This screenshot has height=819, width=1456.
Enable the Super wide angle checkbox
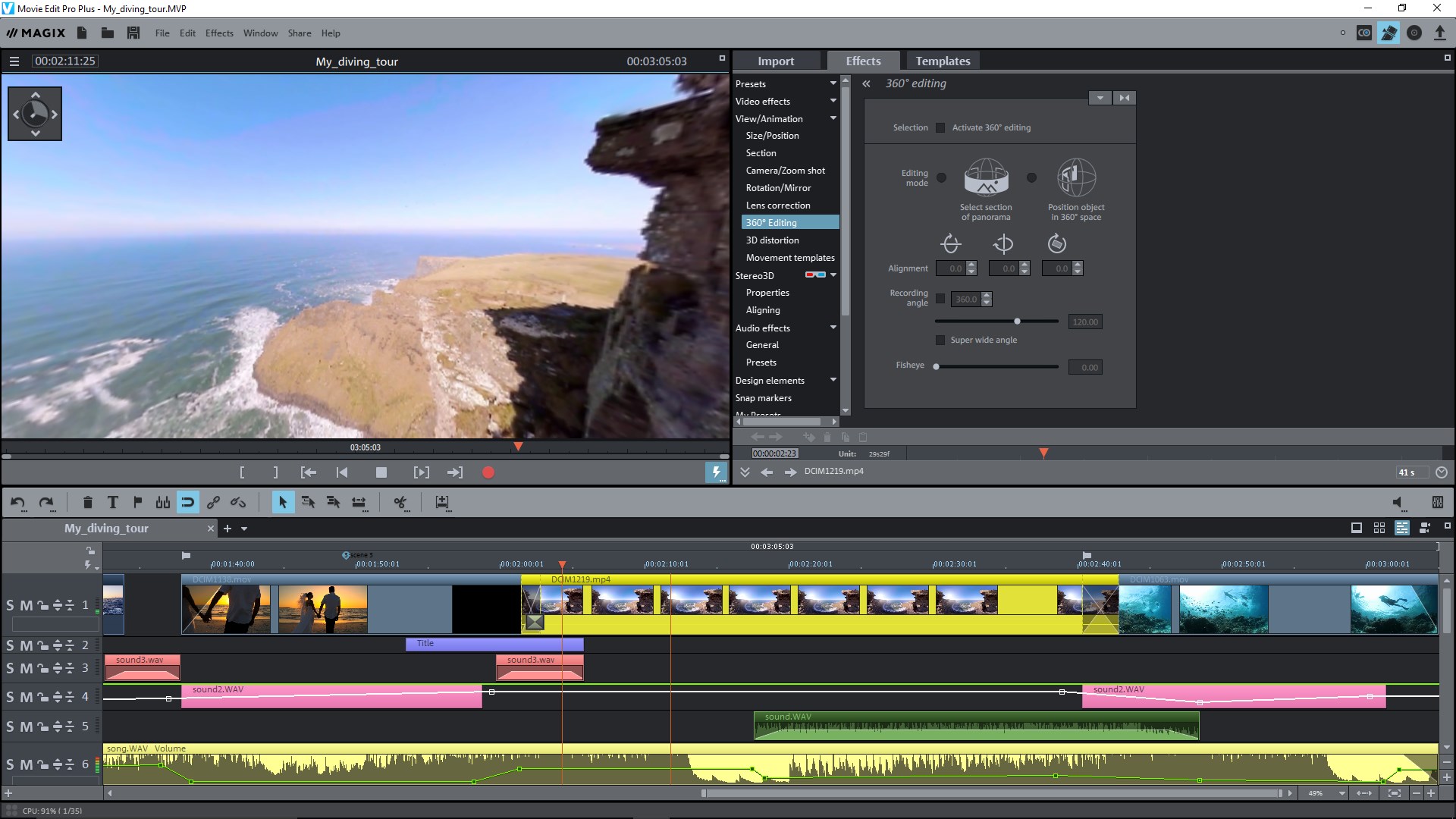pyautogui.click(x=940, y=340)
